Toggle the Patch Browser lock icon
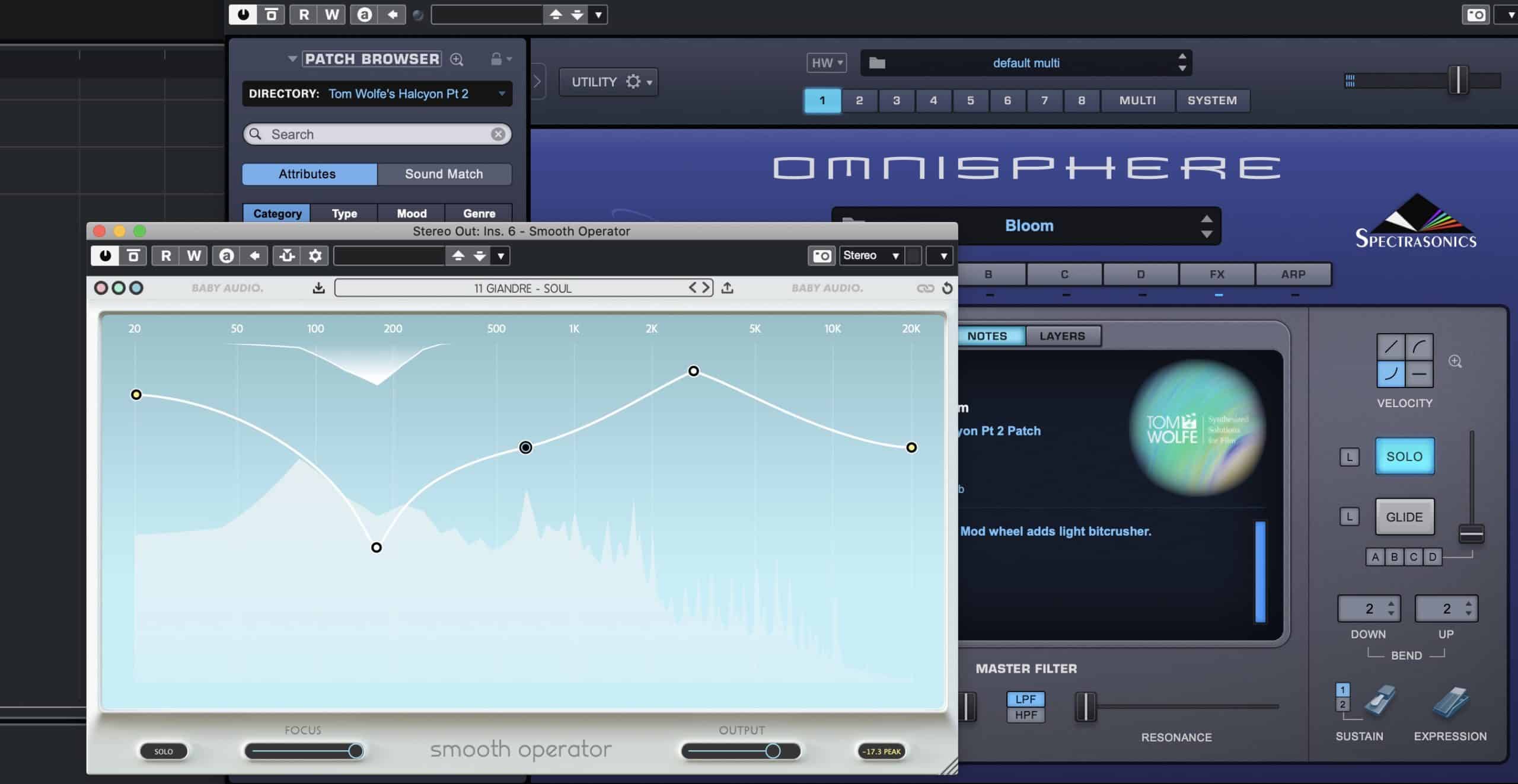1518x784 pixels. (496, 59)
